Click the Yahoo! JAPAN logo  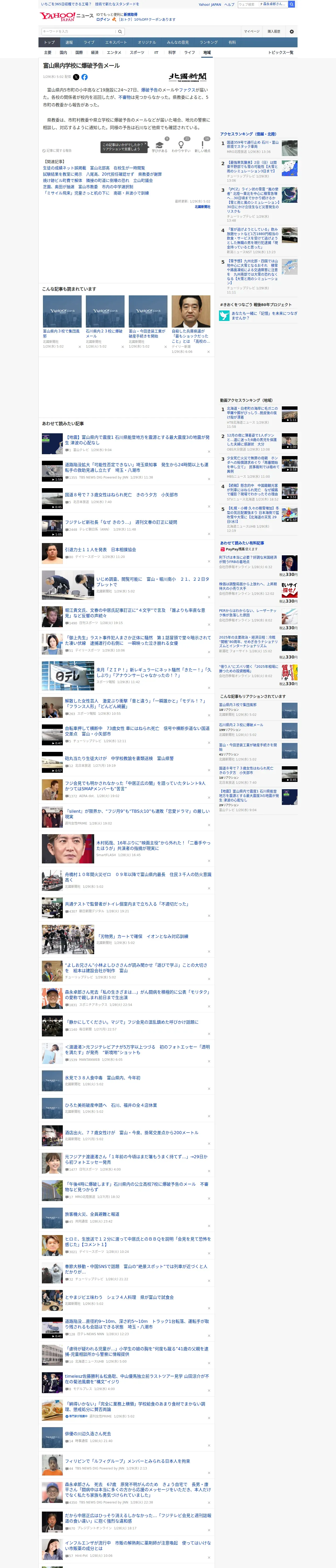click(58, 16)
